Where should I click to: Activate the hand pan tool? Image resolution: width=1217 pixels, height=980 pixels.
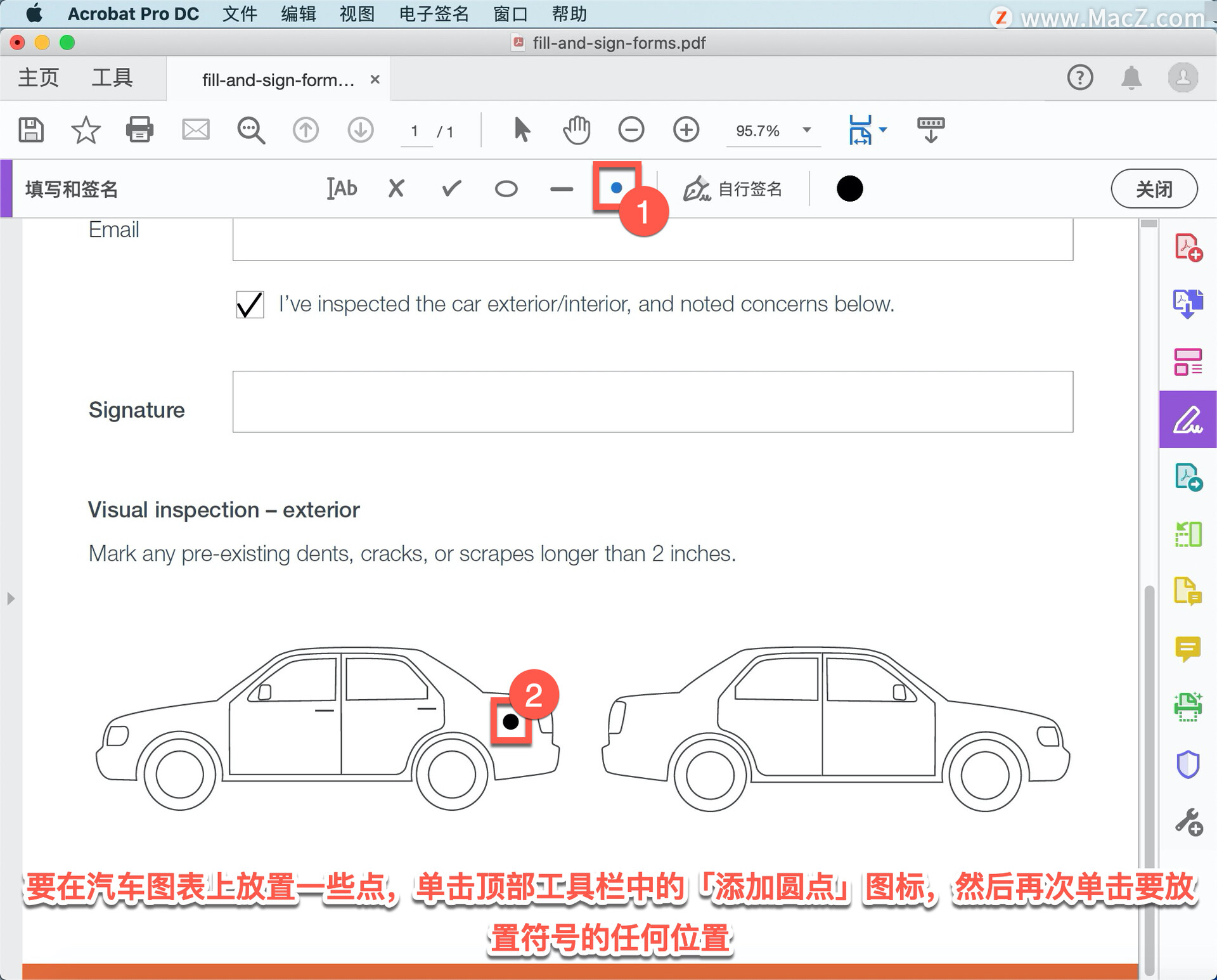click(576, 130)
